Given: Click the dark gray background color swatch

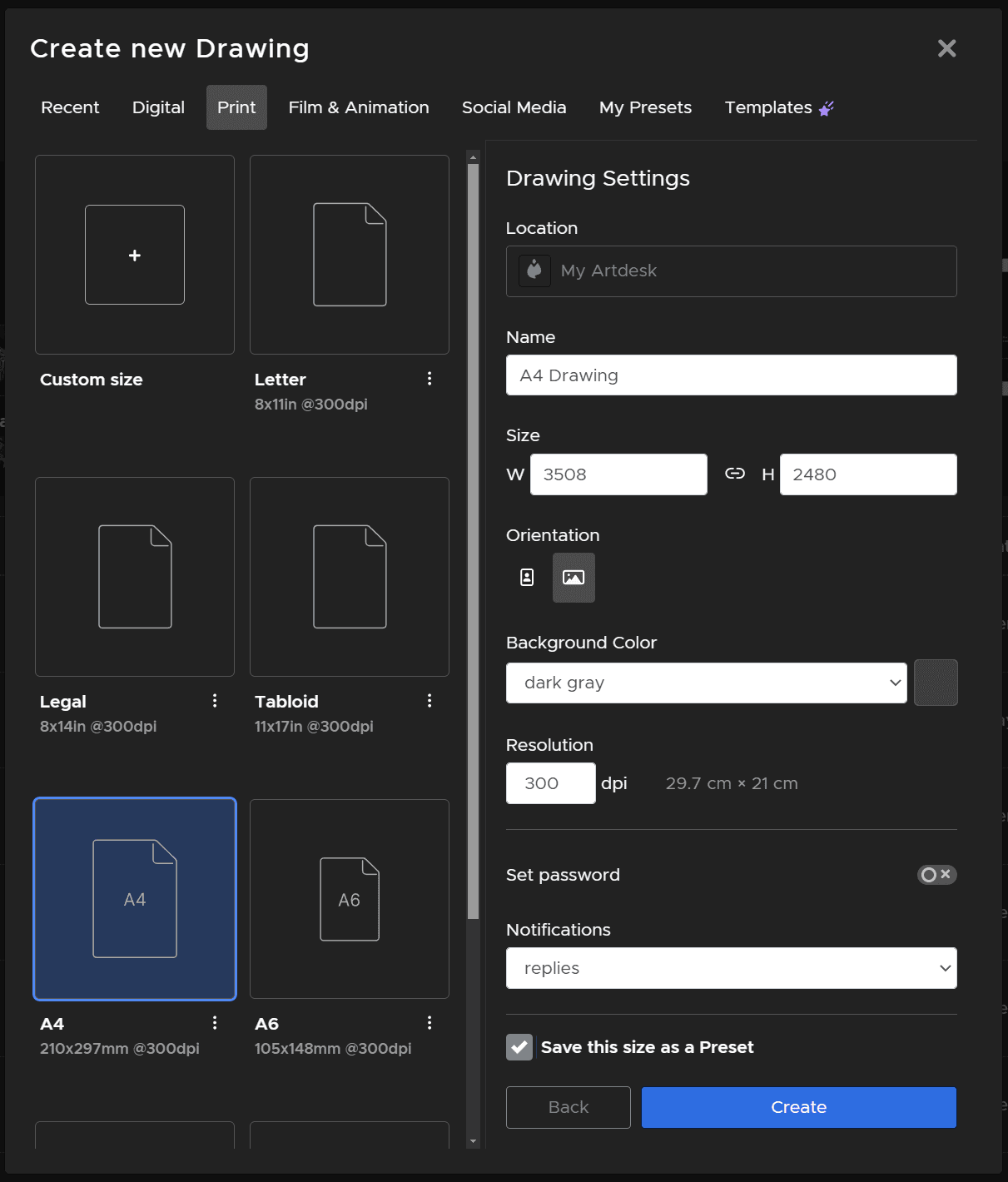Looking at the screenshot, I should (x=936, y=683).
